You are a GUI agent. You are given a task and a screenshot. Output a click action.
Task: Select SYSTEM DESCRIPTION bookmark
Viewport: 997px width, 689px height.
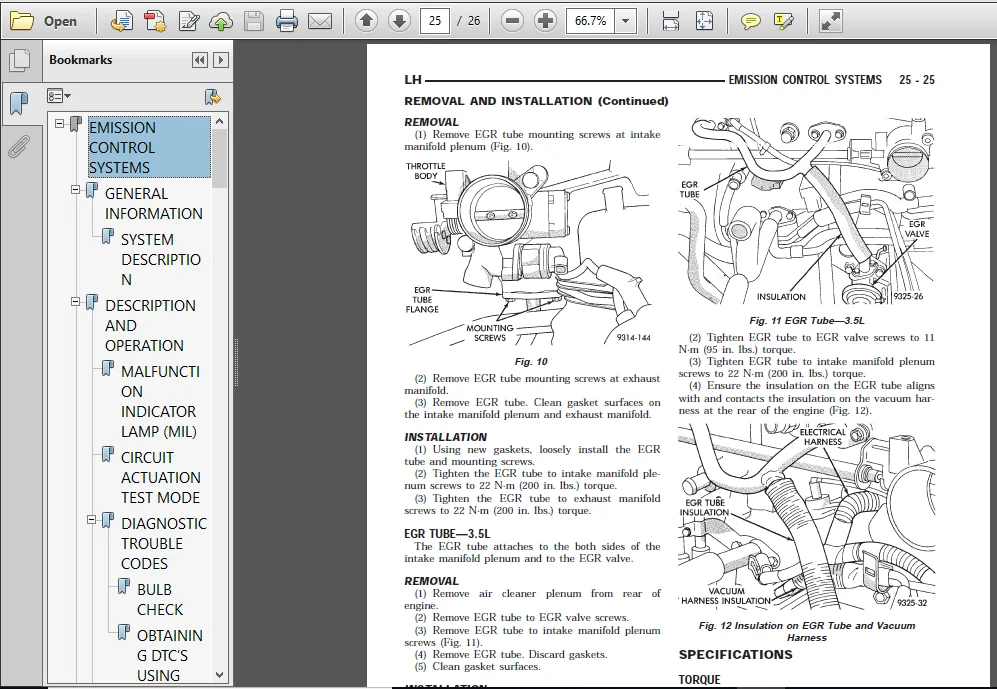[x=161, y=259]
